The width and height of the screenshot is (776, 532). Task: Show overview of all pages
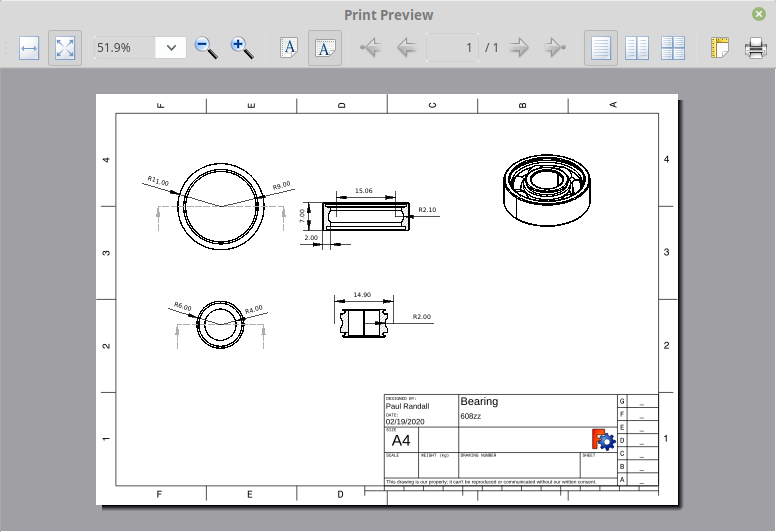point(673,48)
